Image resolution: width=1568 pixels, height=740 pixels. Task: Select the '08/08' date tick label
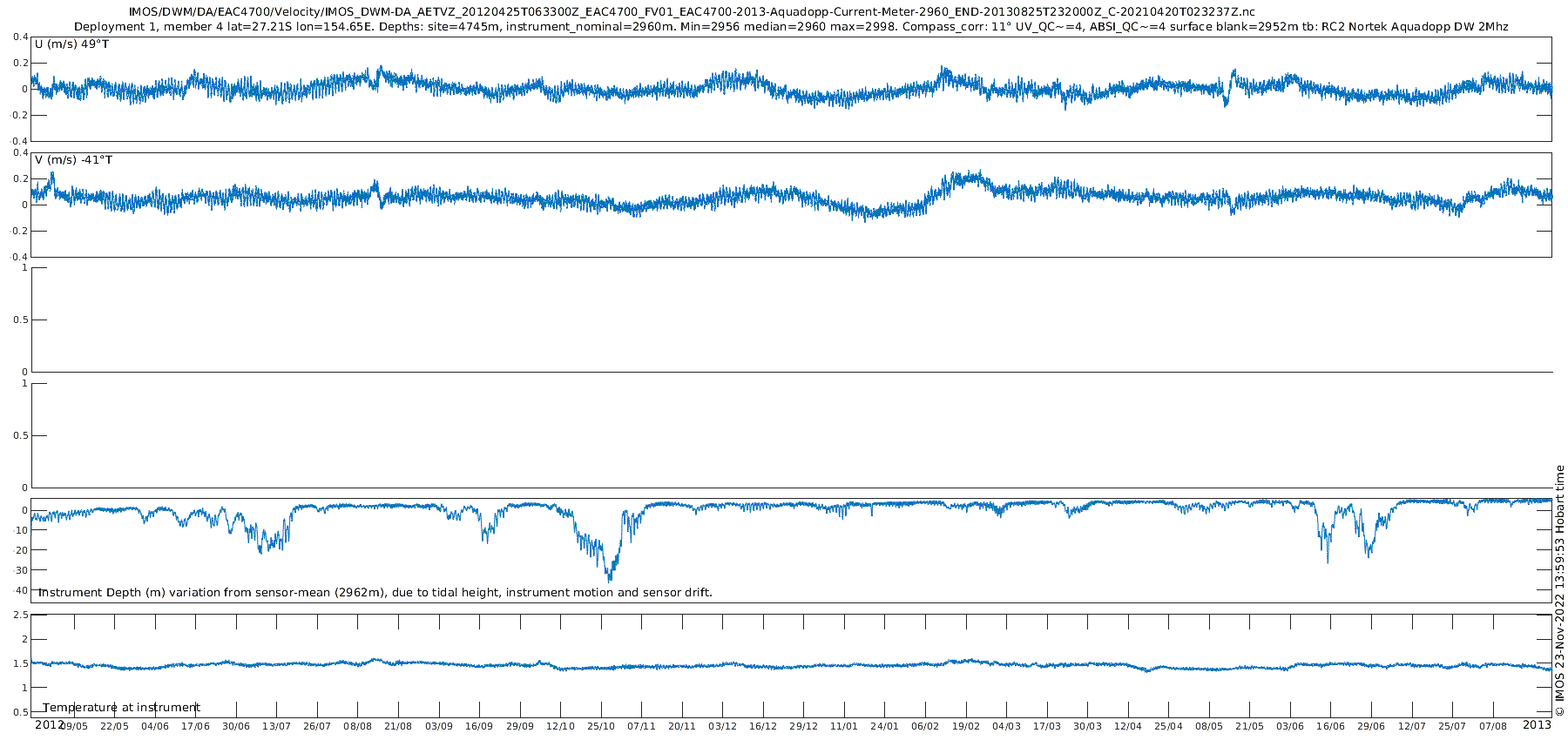tap(357, 726)
